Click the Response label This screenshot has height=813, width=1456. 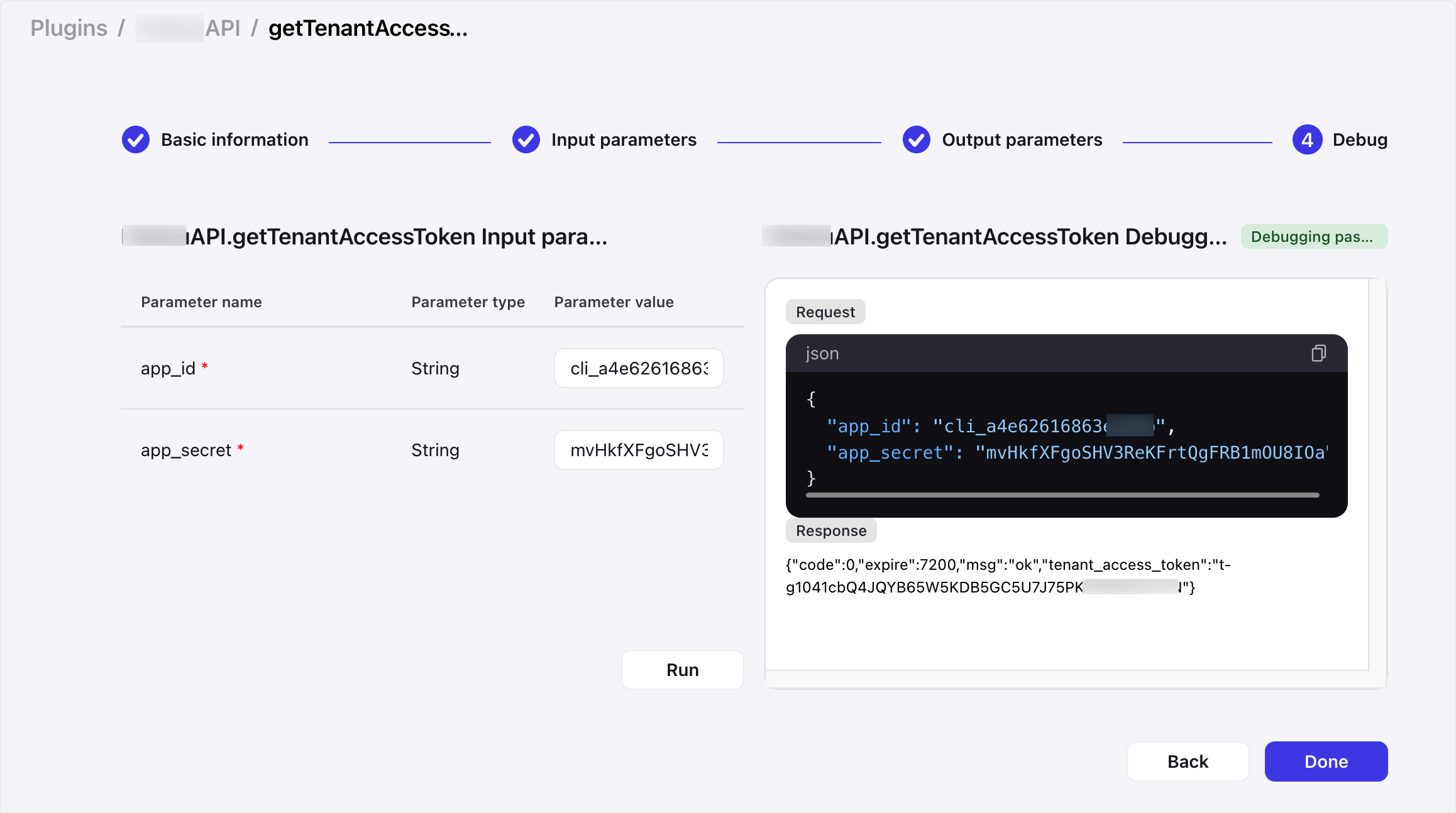831,530
